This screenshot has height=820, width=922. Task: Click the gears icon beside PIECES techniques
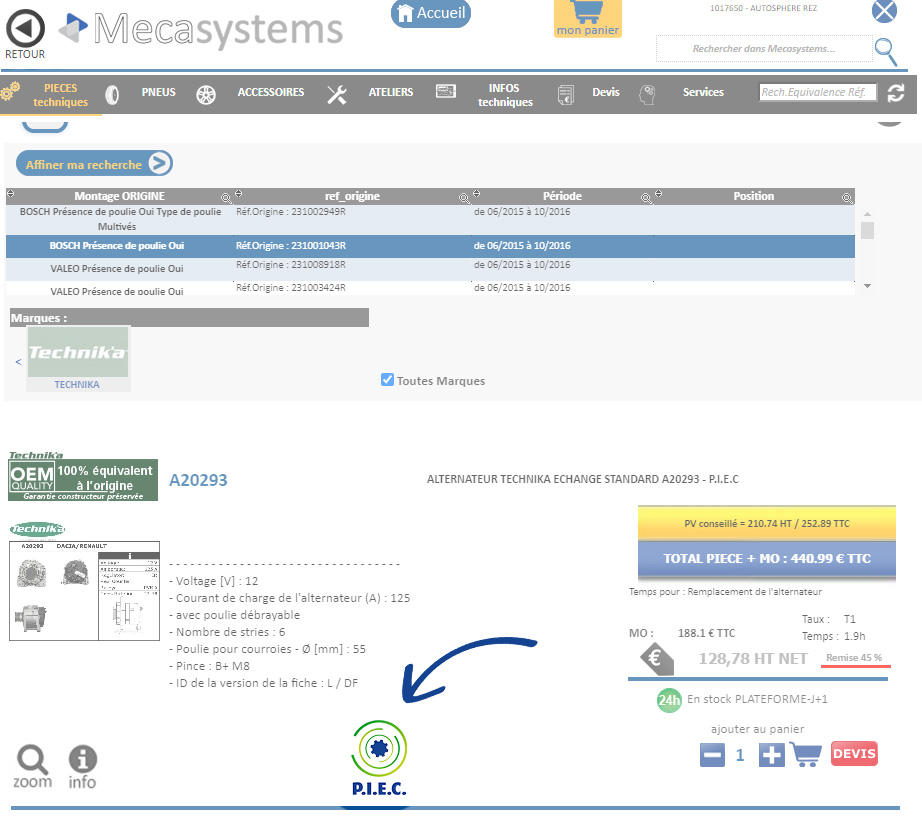pyautogui.click(x=10, y=91)
